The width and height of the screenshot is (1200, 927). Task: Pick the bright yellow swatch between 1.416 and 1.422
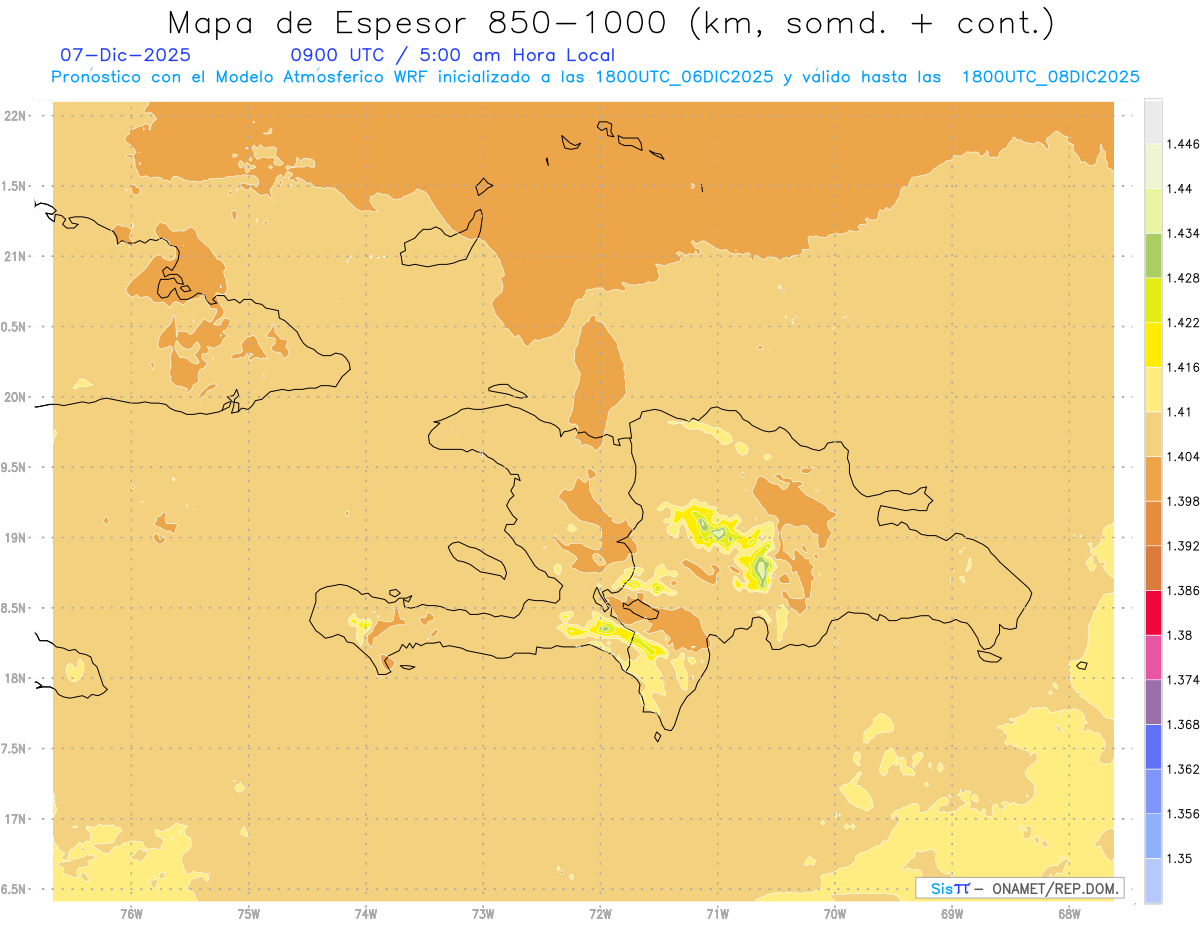pyautogui.click(x=1153, y=345)
